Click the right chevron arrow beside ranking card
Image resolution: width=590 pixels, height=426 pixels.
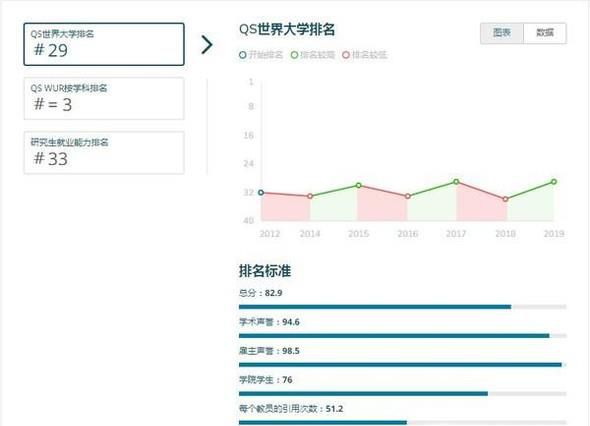click(x=207, y=45)
